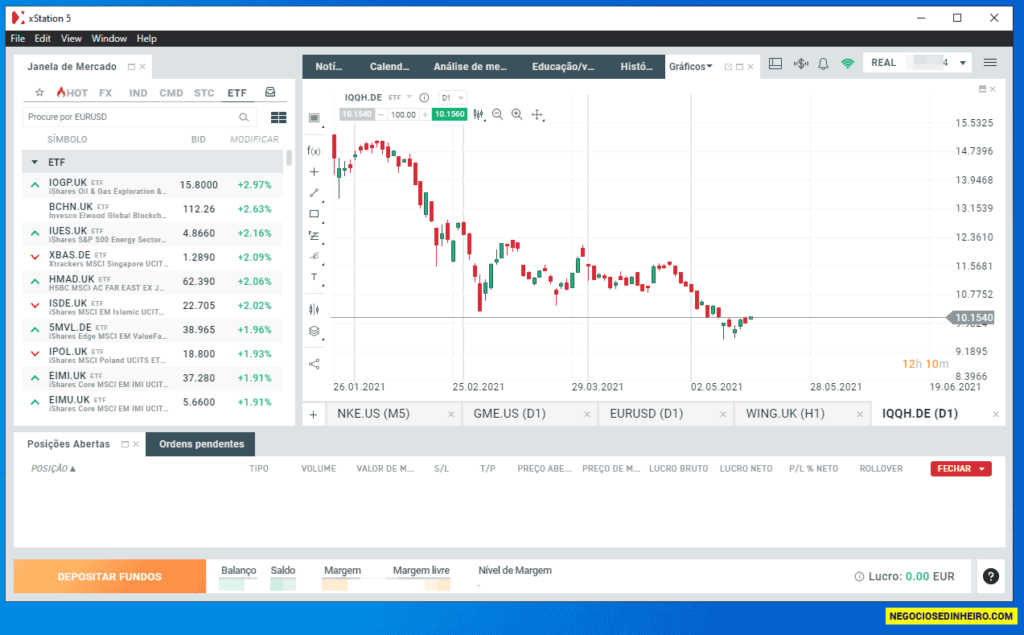Detach the Gráficos panel to new window
Viewport: 1024px width, 635px height.
(728, 67)
